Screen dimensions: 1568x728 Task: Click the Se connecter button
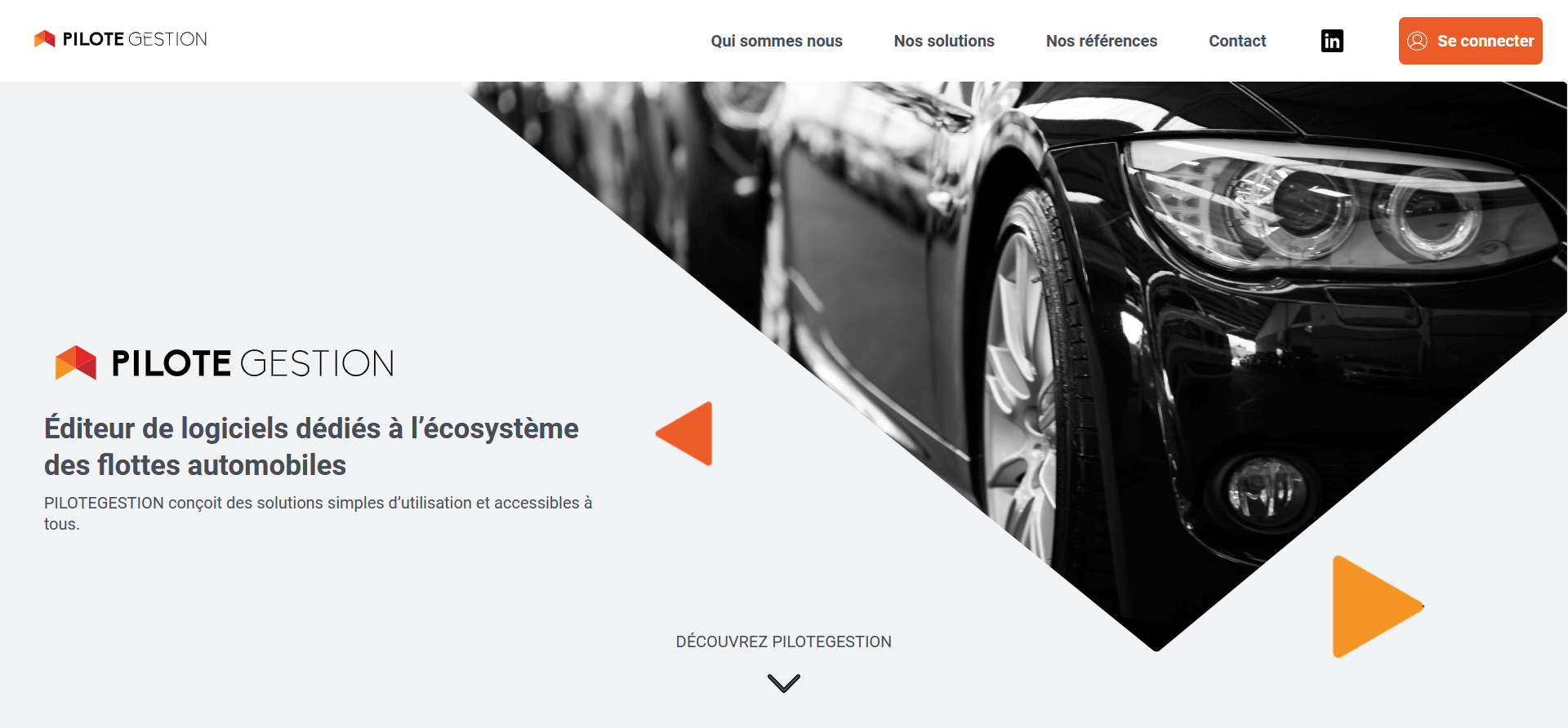1470,41
